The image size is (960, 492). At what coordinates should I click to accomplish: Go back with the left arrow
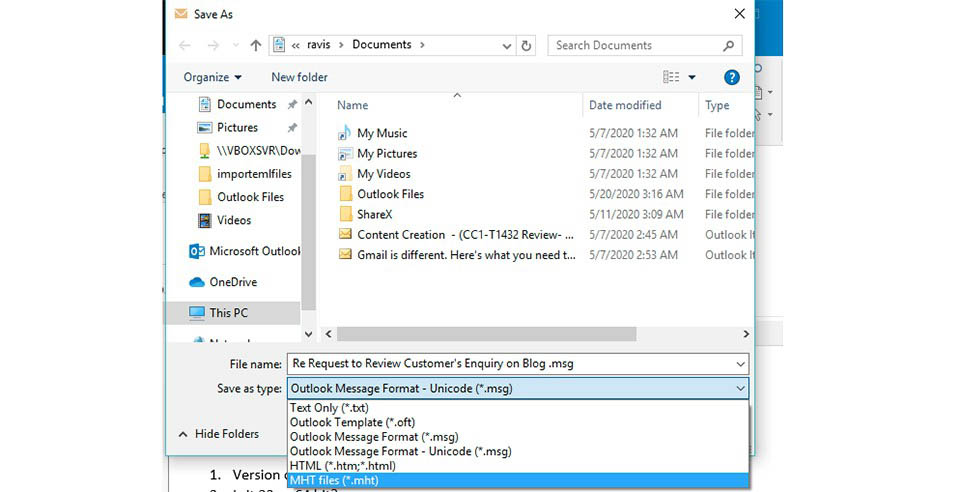click(184, 45)
